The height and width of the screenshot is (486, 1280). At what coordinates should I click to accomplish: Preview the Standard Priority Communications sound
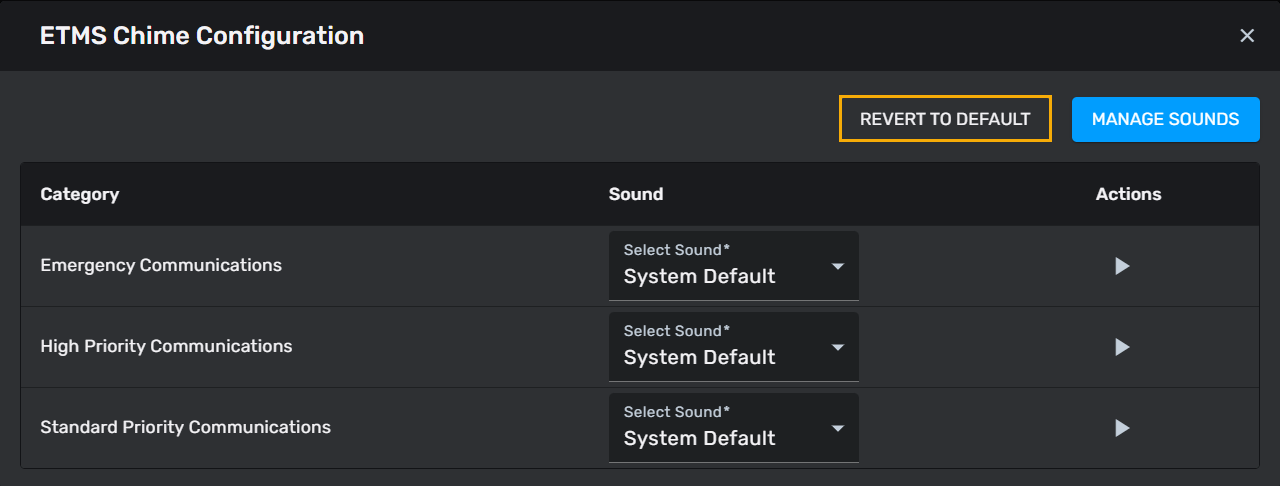coord(1122,428)
